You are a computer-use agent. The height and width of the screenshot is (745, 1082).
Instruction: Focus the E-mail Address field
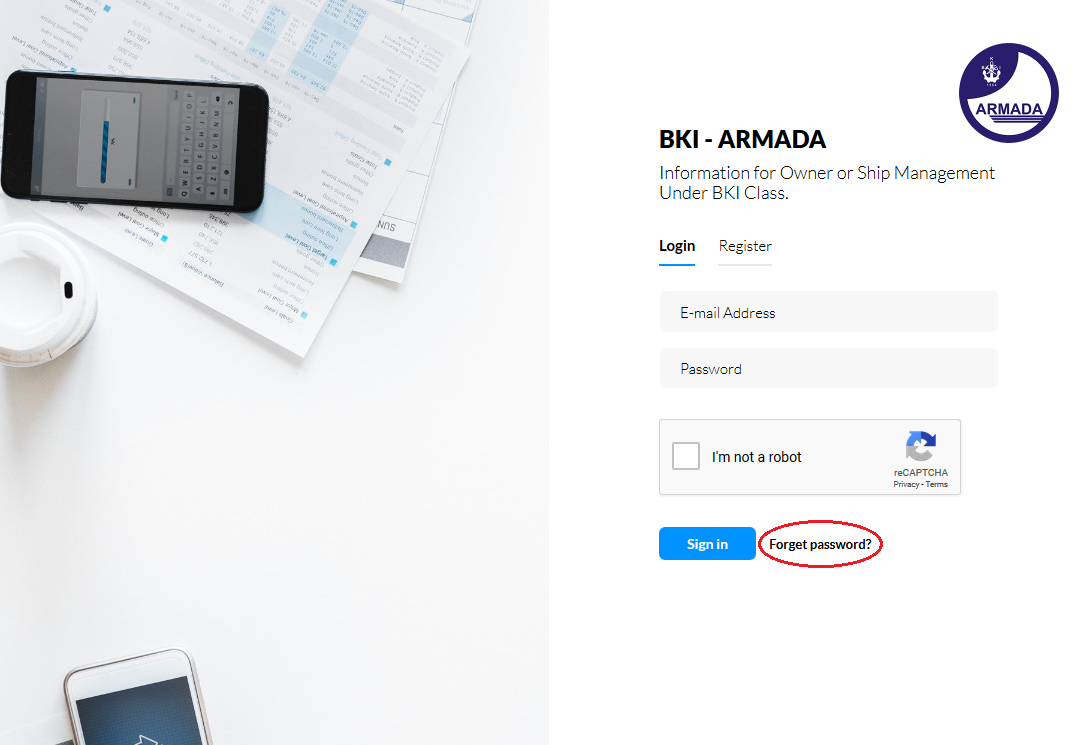[x=829, y=312]
